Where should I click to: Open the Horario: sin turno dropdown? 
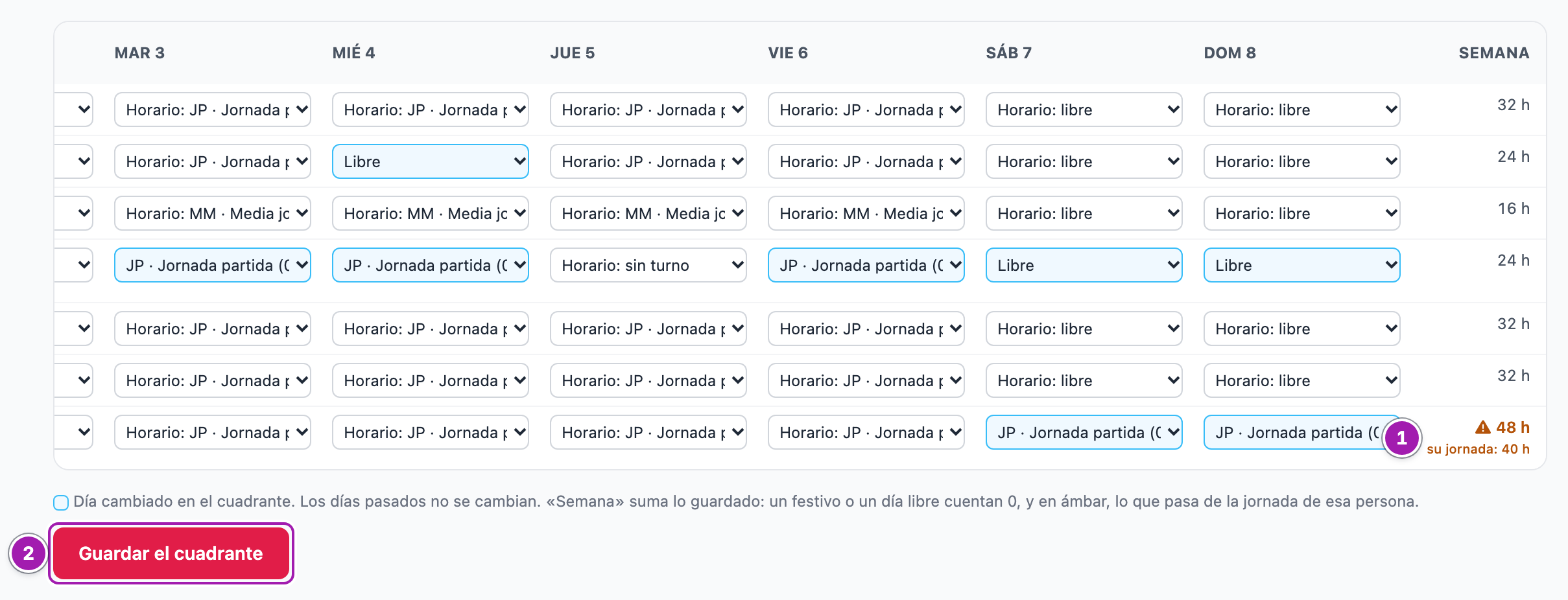pyautogui.click(x=648, y=265)
